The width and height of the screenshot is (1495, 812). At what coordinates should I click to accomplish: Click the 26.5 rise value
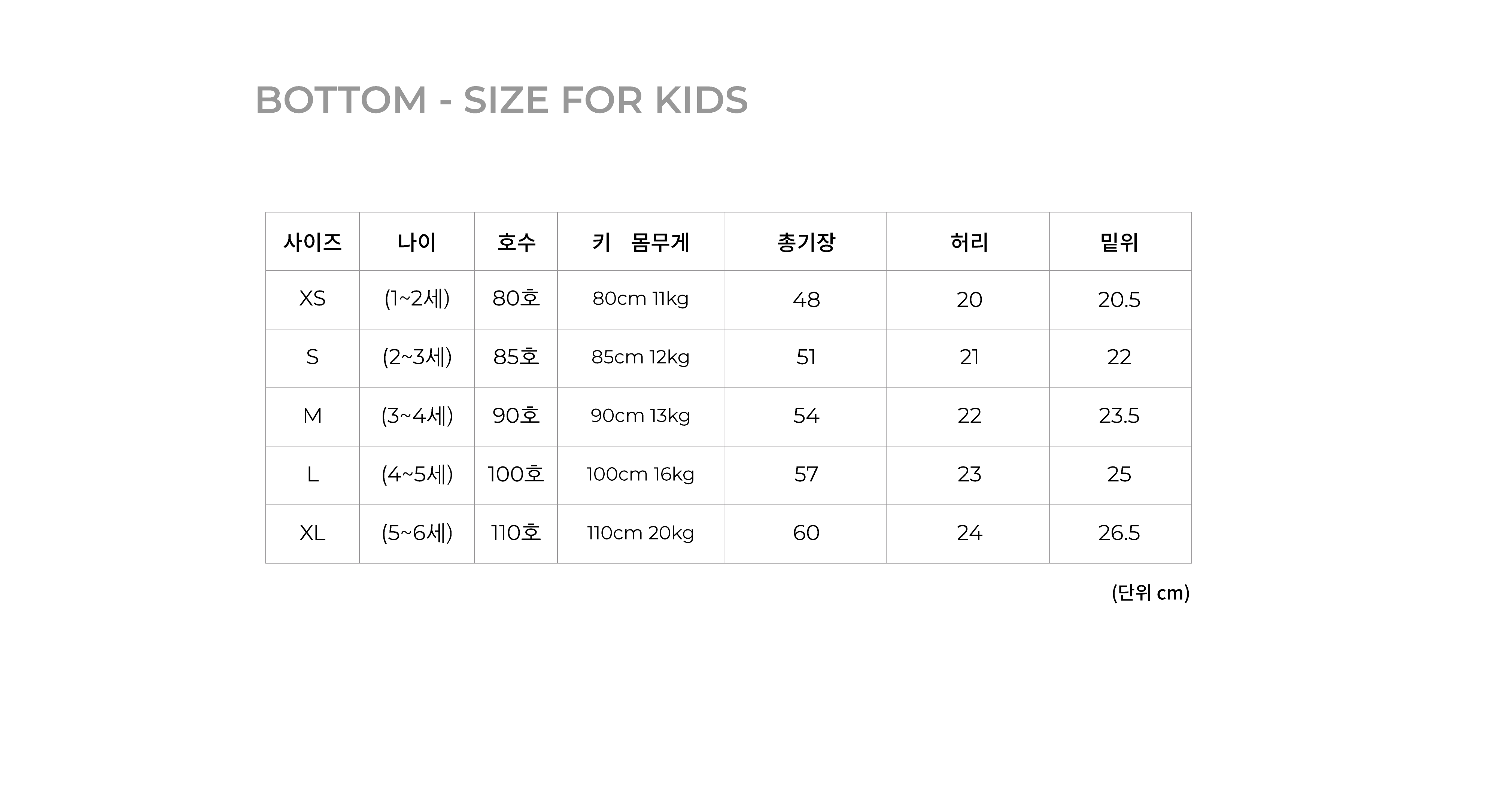click(1119, 533)
